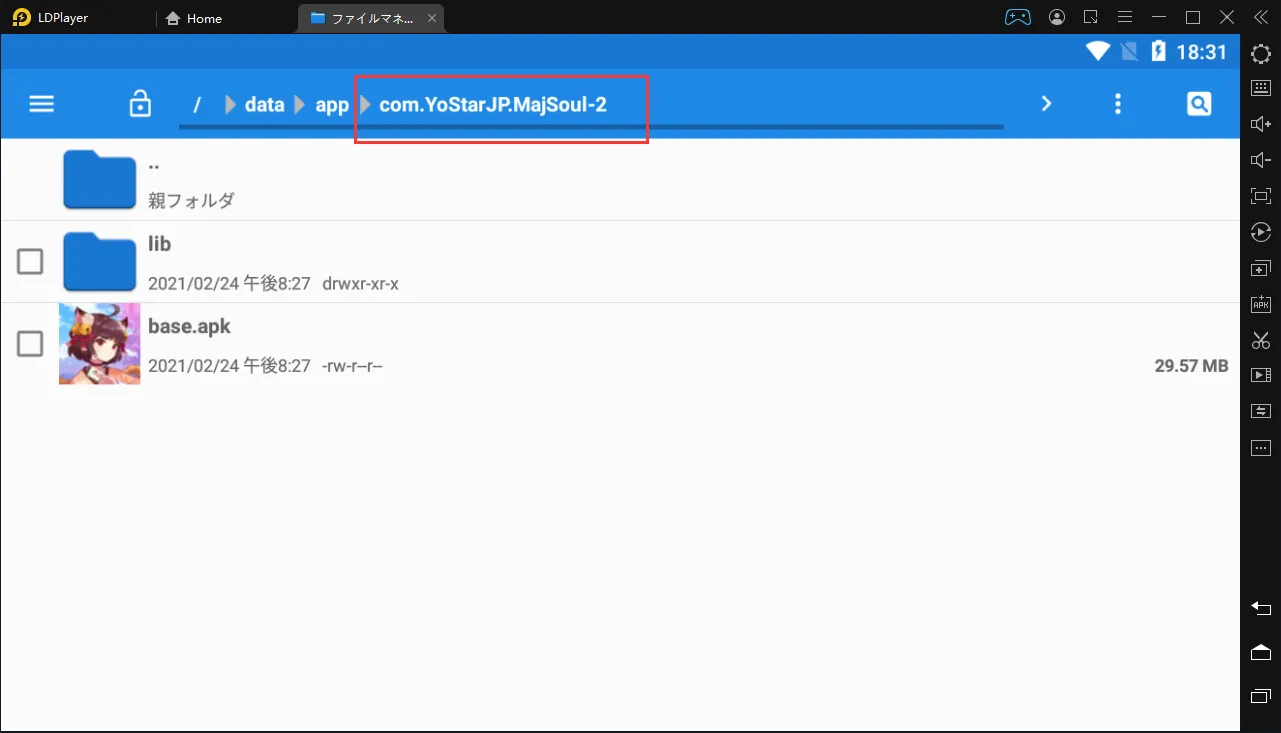Click the Wi-Fi status icon
Screen dimensions: 1281x733
(x=1098, y=52)
